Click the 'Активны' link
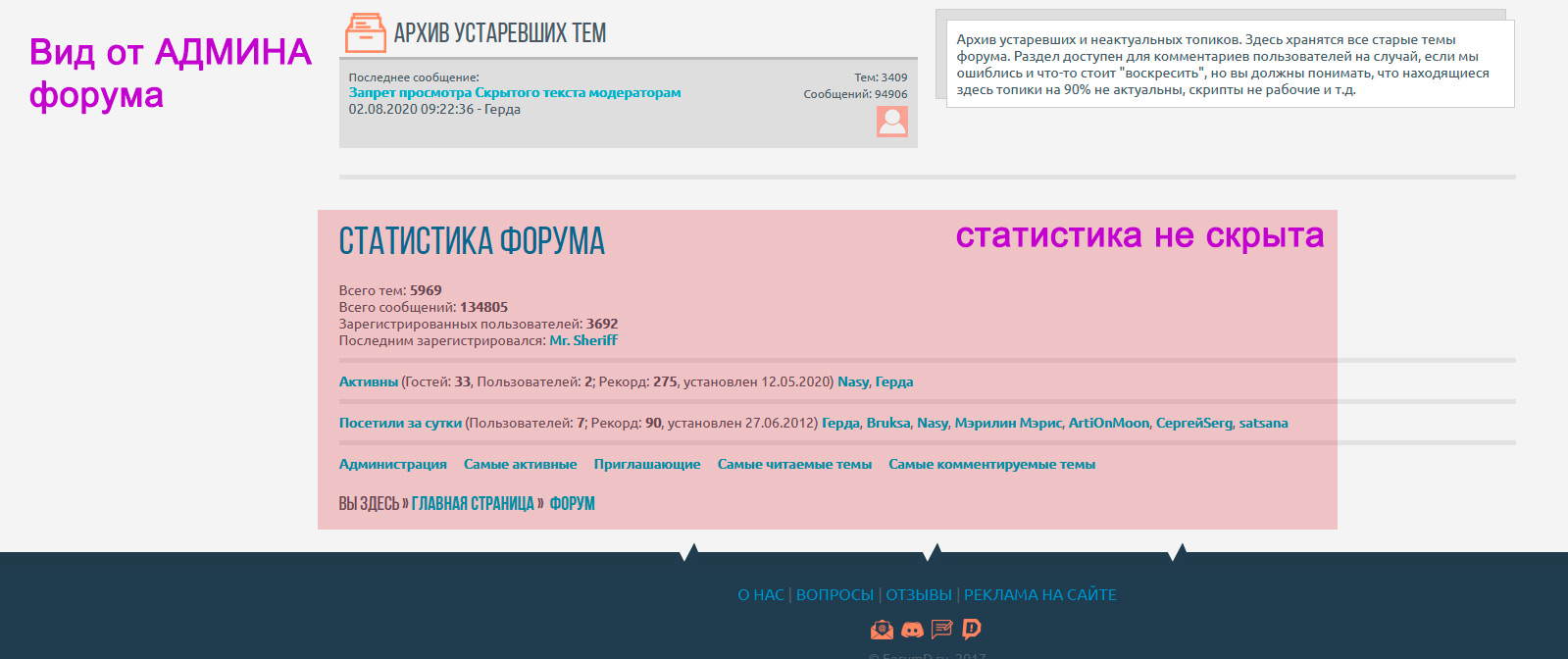 click(x=368, y=381)
